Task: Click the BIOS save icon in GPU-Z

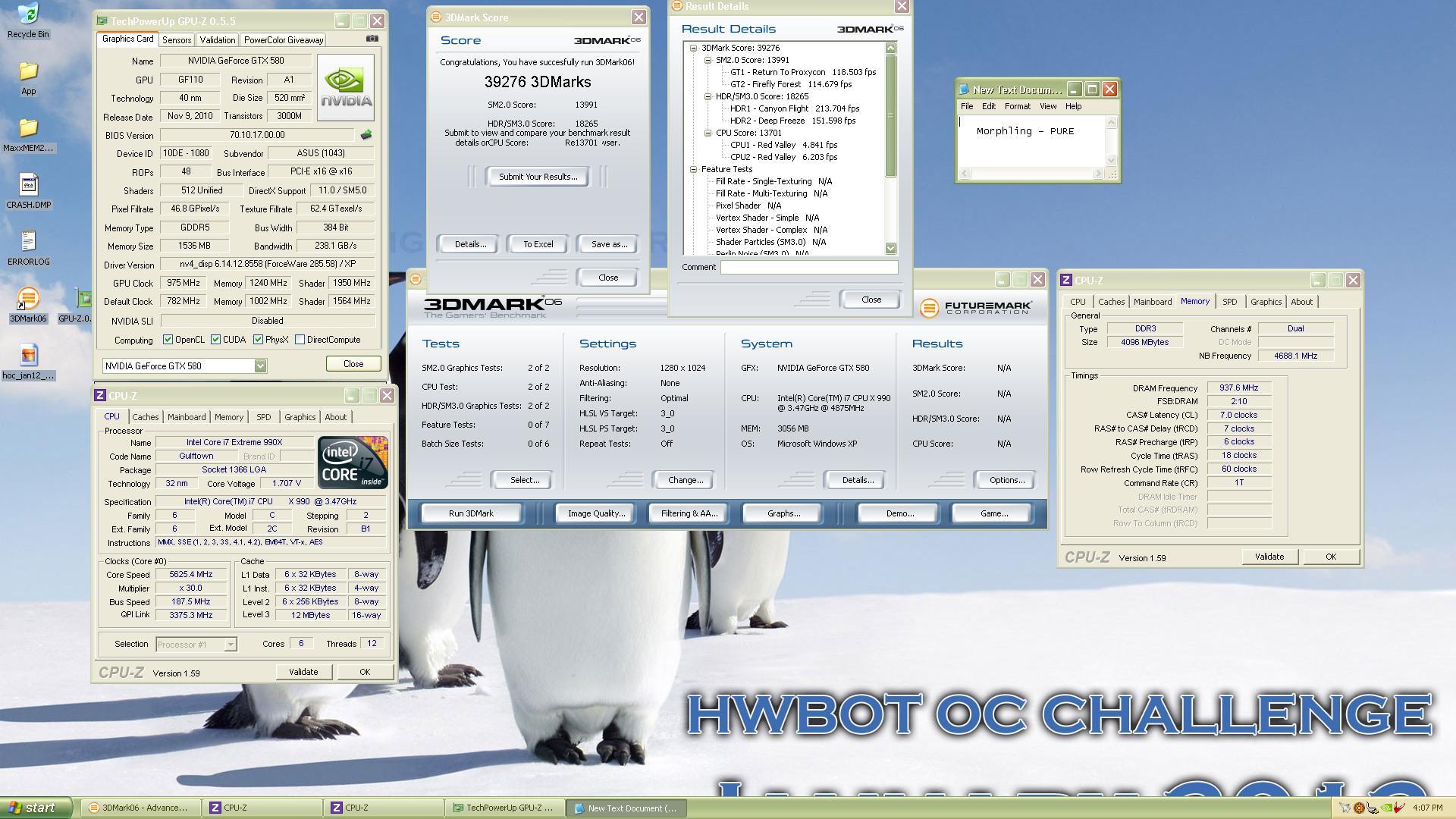Action: pos(366,135)
